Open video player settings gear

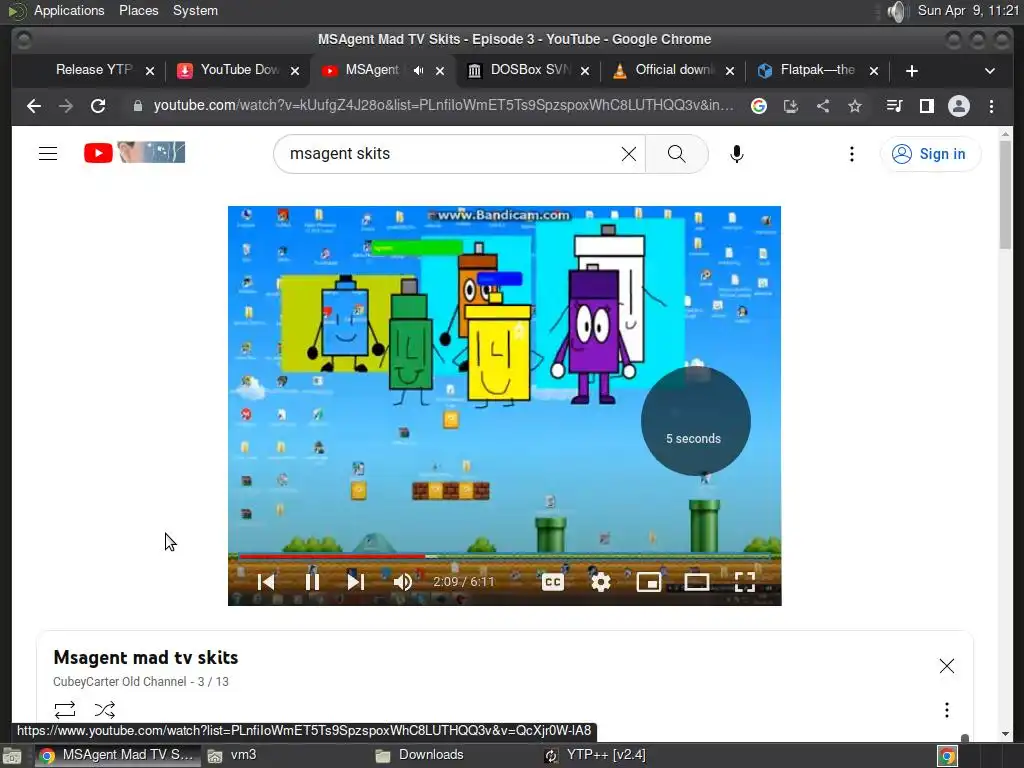600,581
